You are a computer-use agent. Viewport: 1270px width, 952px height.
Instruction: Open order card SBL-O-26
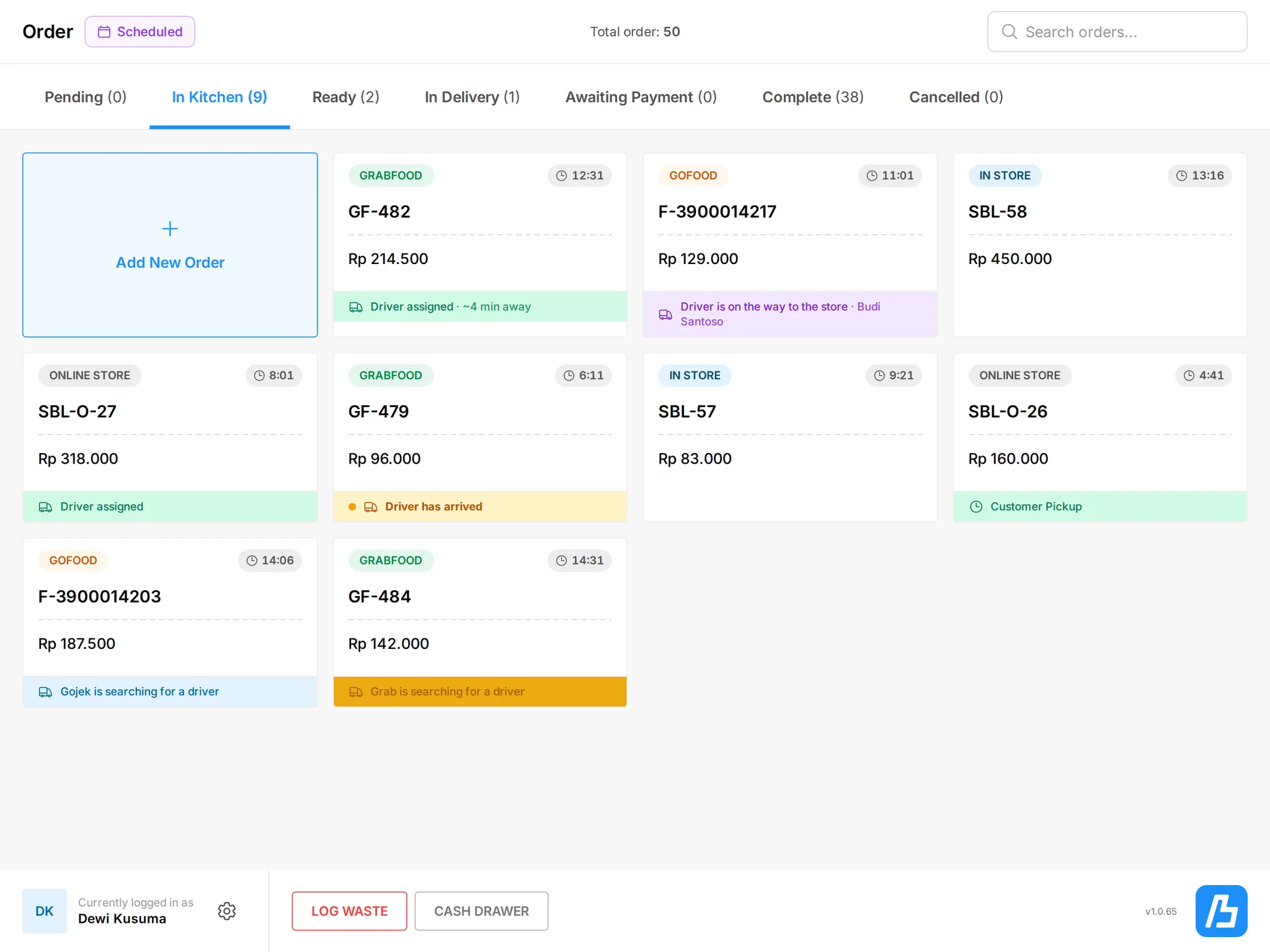pos(1100,438)
